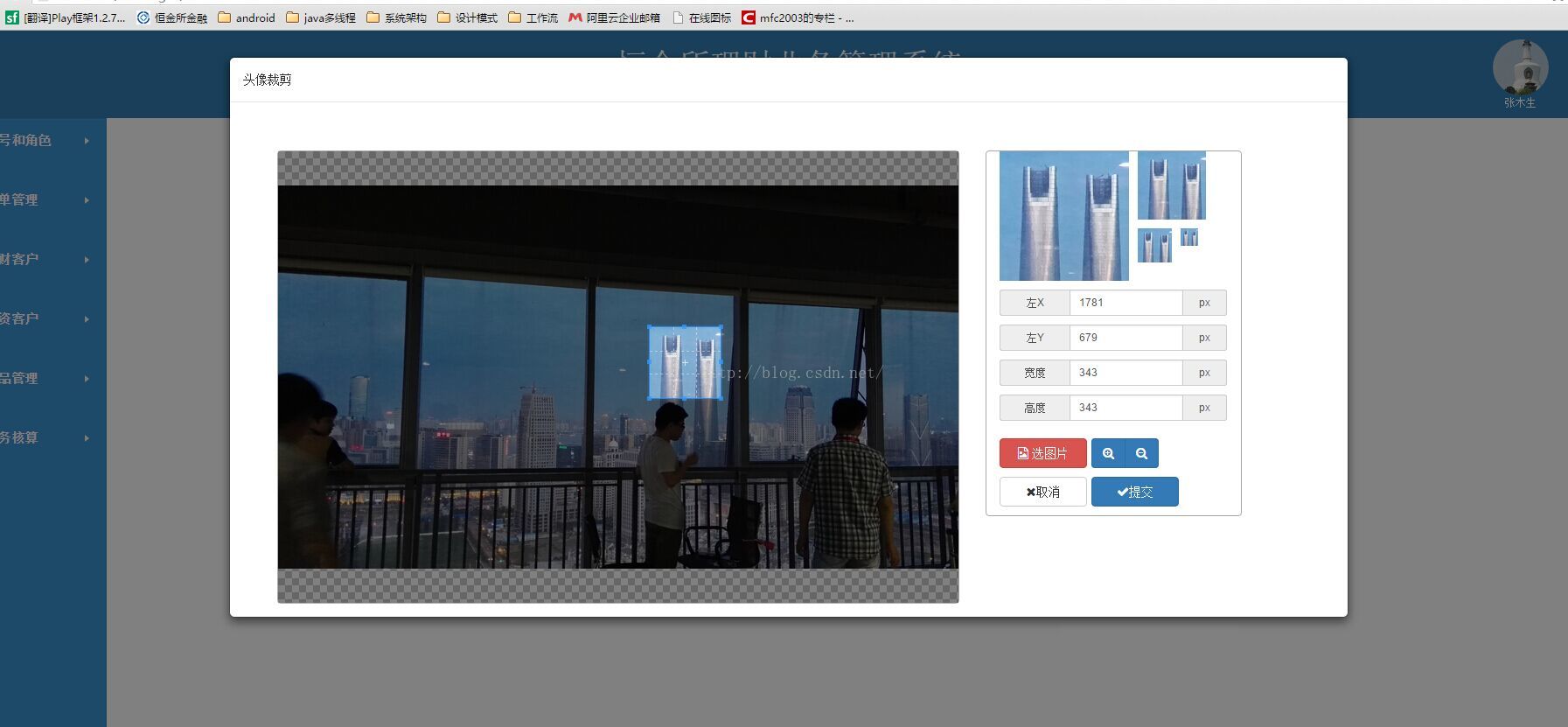Click the medium crop preview thumbnail
Viewport: 1568px width, 727px height.
[1172, 185]
